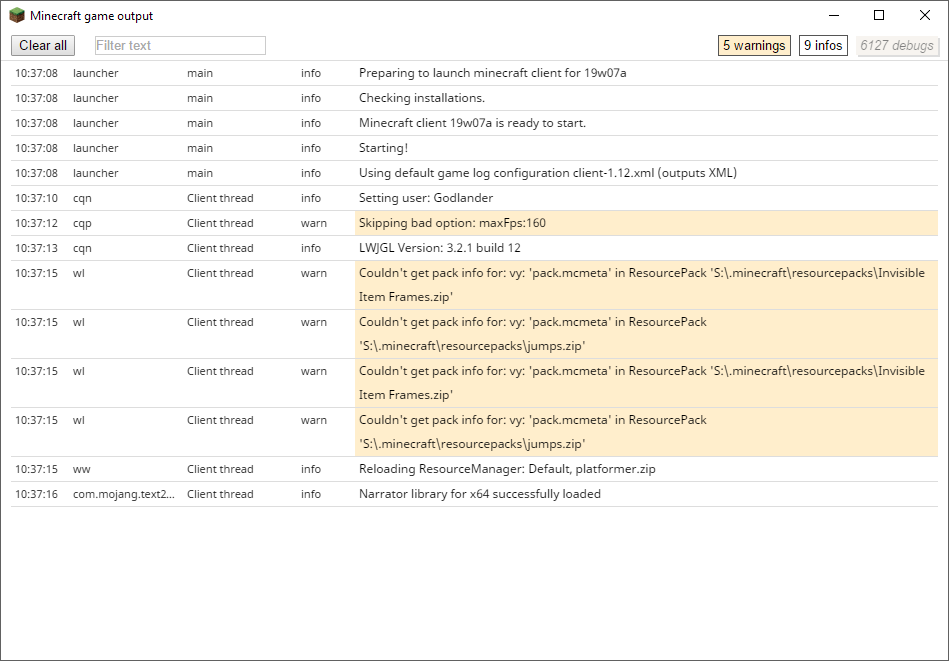Select the 'Setting user: Godlander' log entry

(425, 198)
